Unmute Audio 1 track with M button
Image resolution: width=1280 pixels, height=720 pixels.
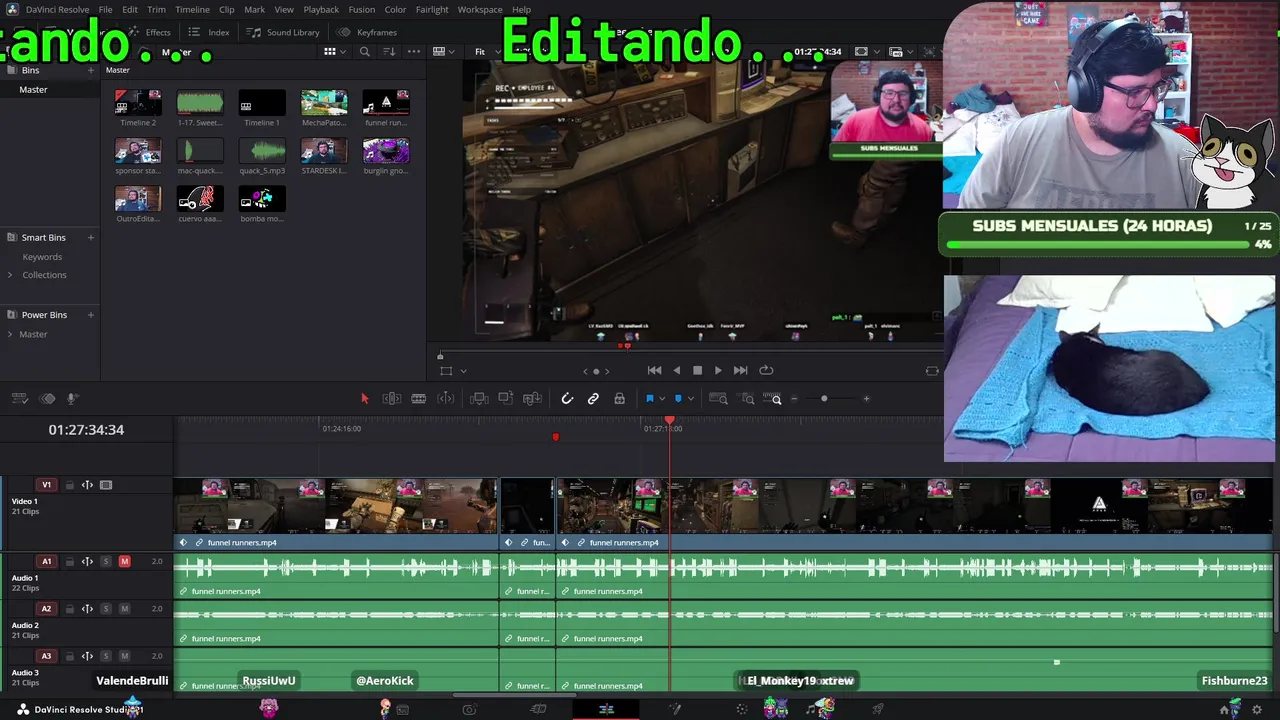click(124, 562)
